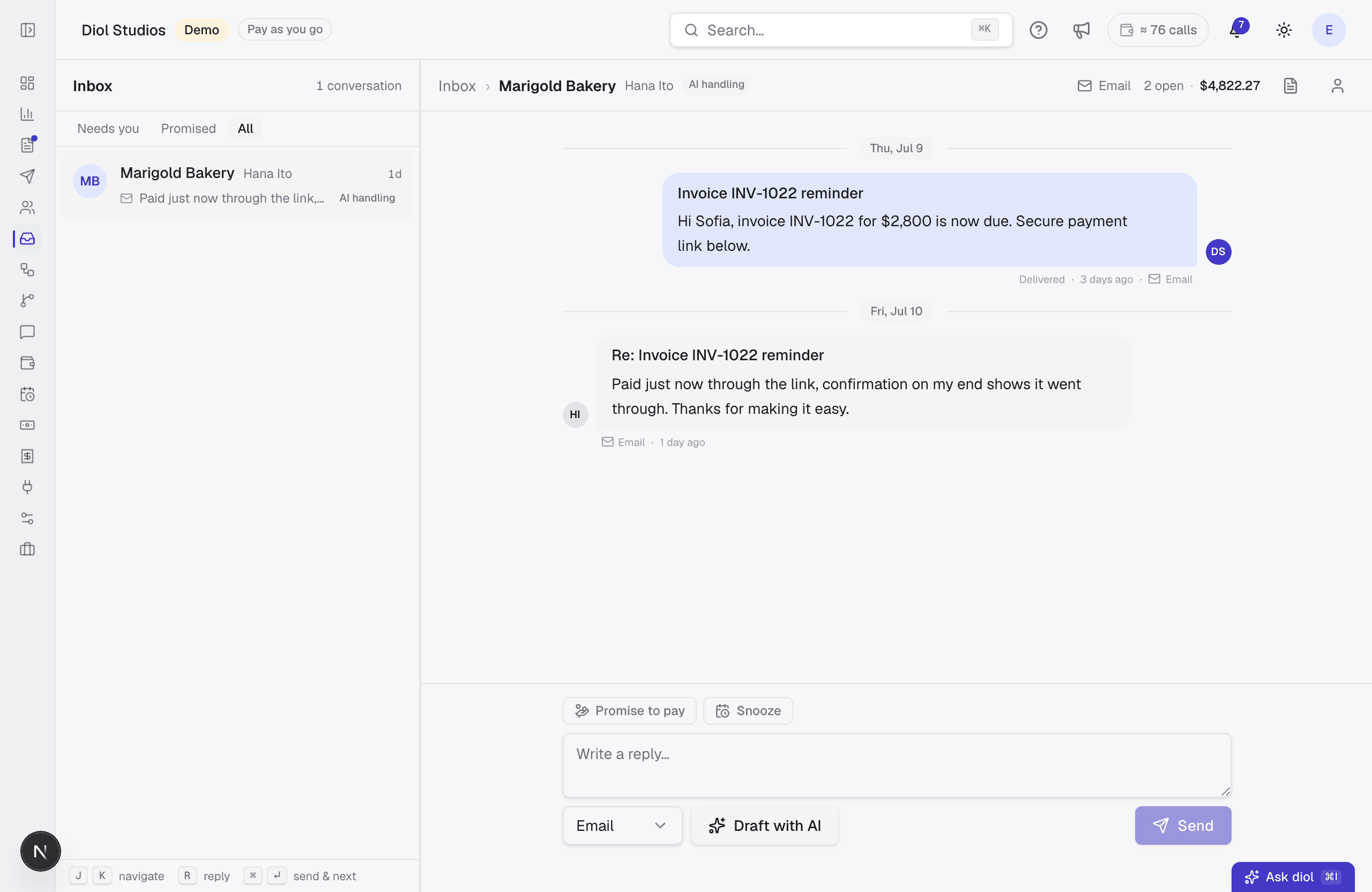Click the MB avatar in conversation list
Screen dimensions: 1372x892
click(x=90, y=181)
